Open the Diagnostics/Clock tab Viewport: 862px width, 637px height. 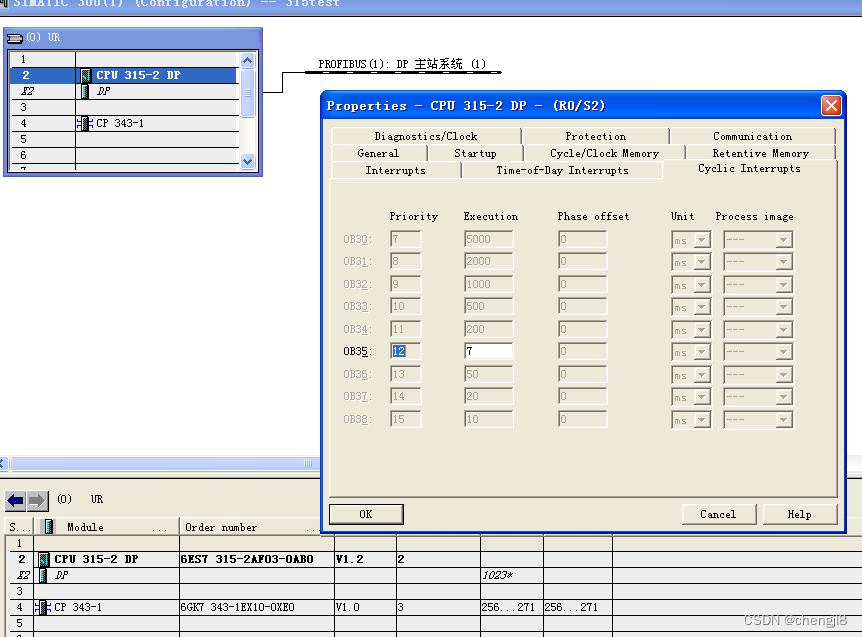coord(426,136)
